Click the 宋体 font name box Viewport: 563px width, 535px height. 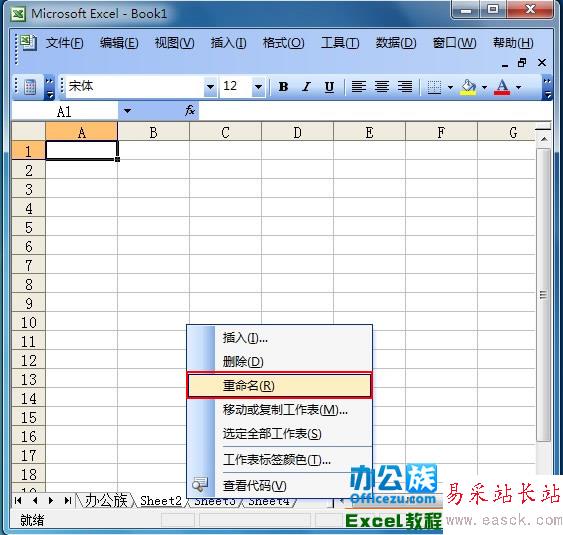(135, 87)
